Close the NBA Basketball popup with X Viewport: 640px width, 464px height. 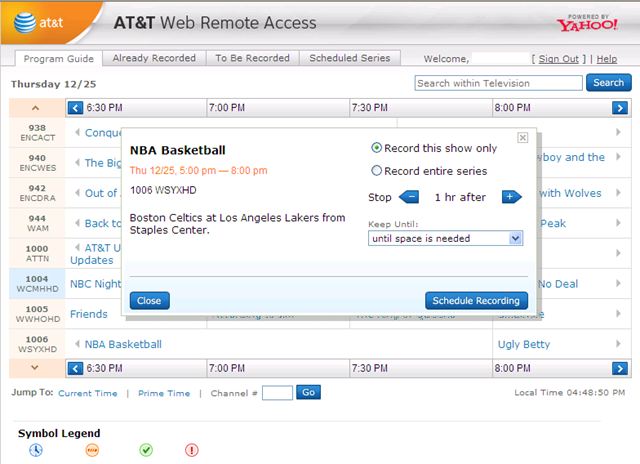pyautogui.click(x=522, y=138)
